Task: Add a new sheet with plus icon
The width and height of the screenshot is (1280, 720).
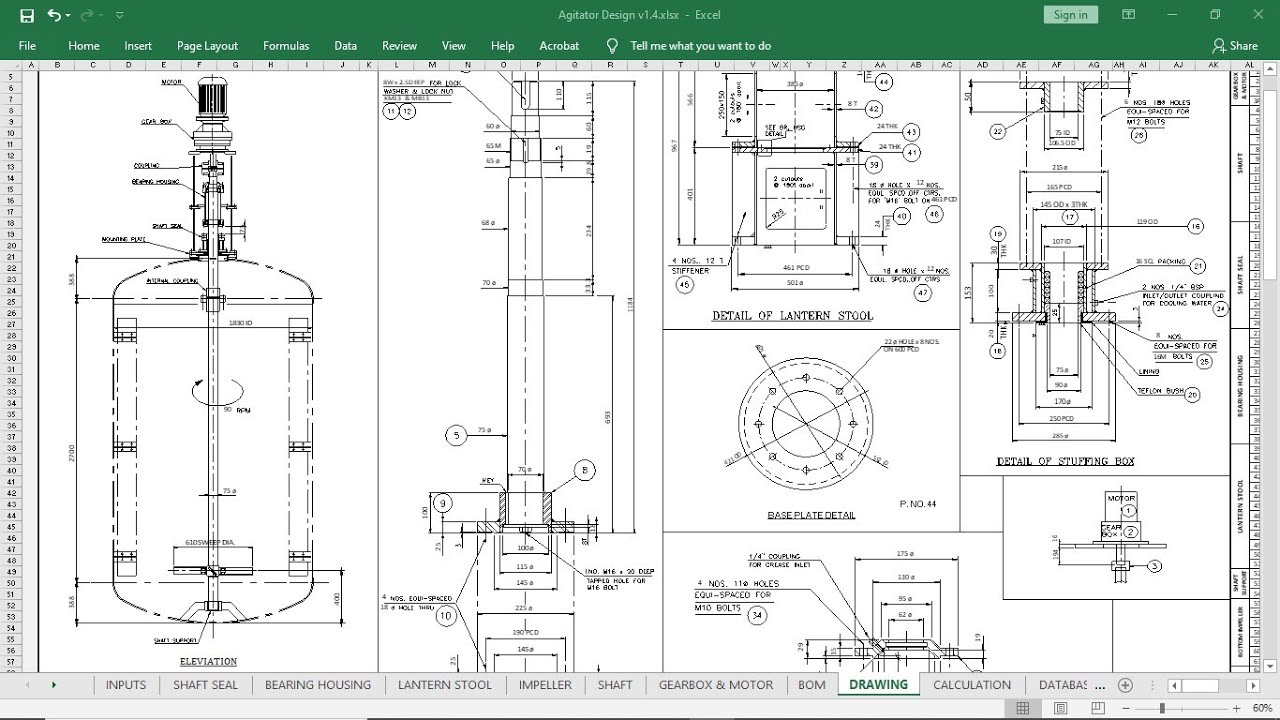Action: (1126, 685)
